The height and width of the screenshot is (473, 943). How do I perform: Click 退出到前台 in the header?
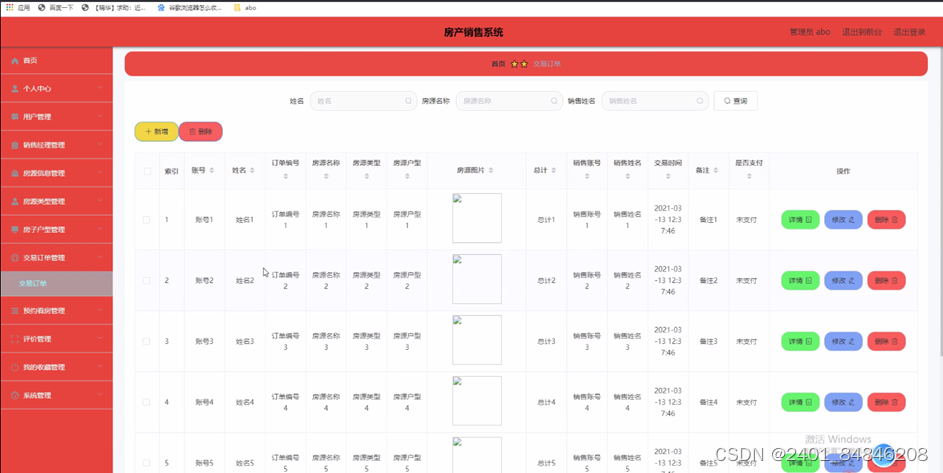pyautogui.click(x=862, y=32)
